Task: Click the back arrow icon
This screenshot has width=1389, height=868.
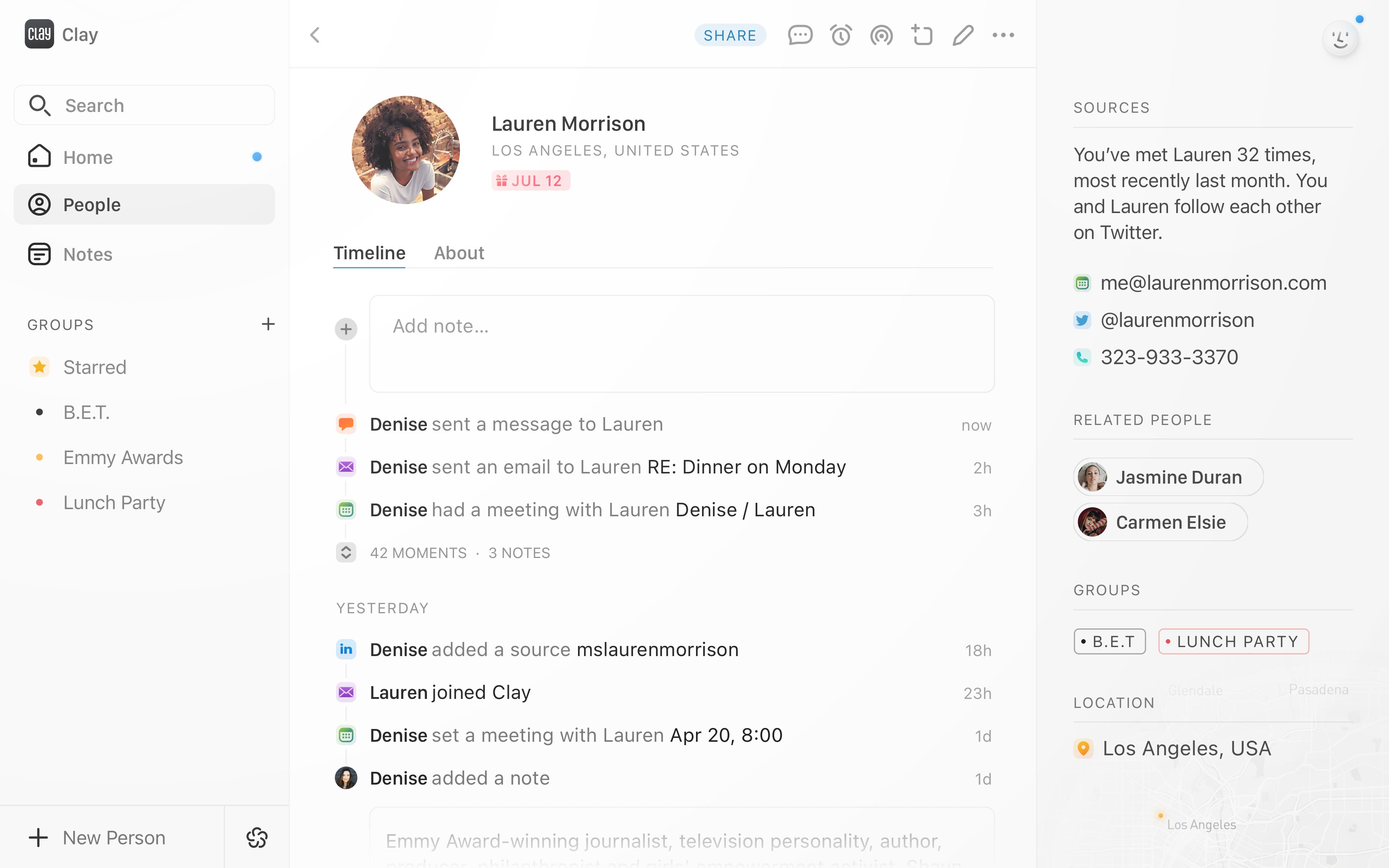Action: pos(315,35)
